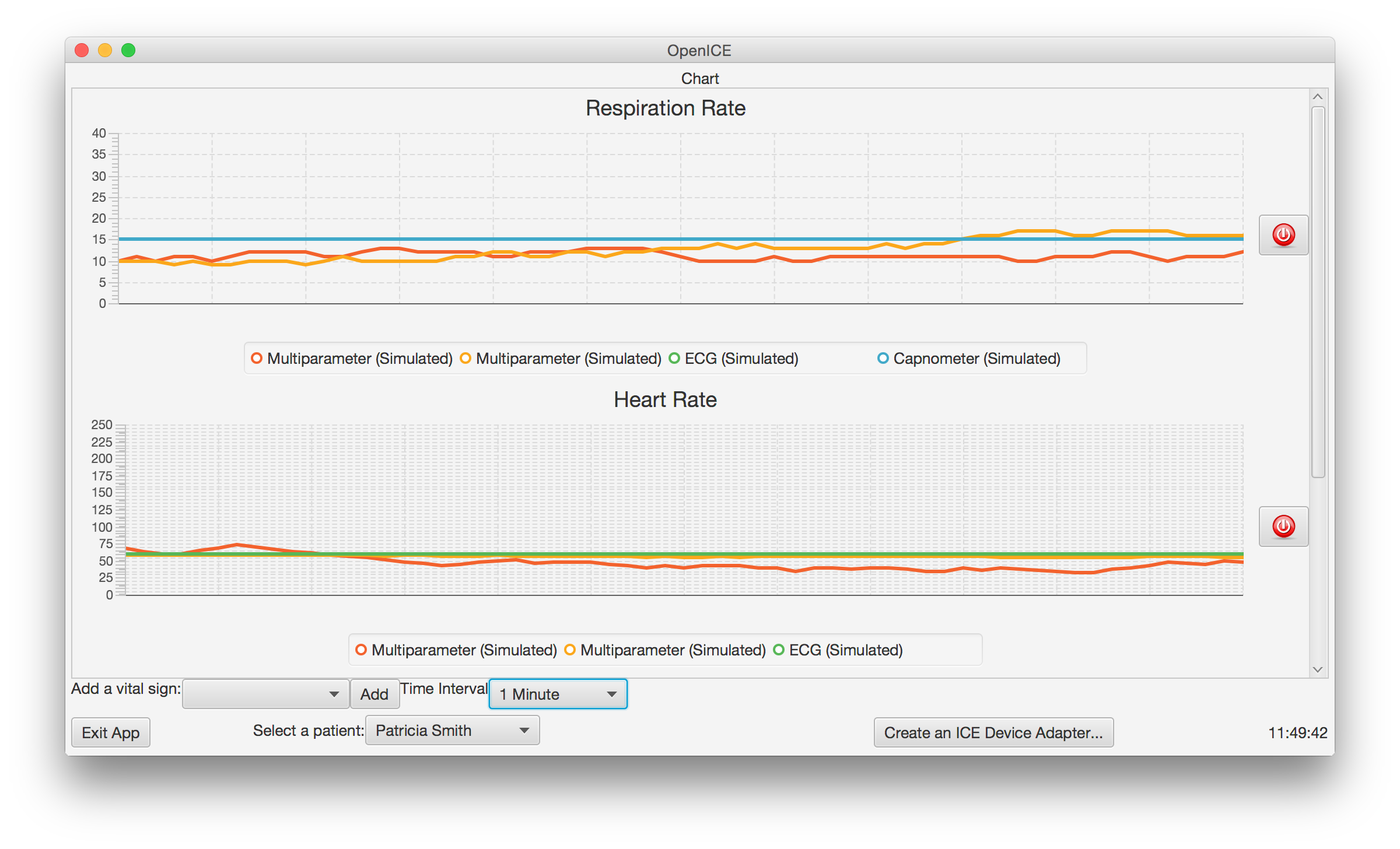Click the Respiration Rate chart title

[666, 108]
